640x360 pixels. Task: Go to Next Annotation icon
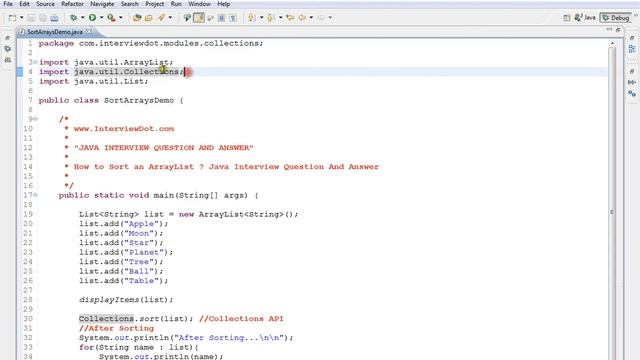[x=252, y=18]
